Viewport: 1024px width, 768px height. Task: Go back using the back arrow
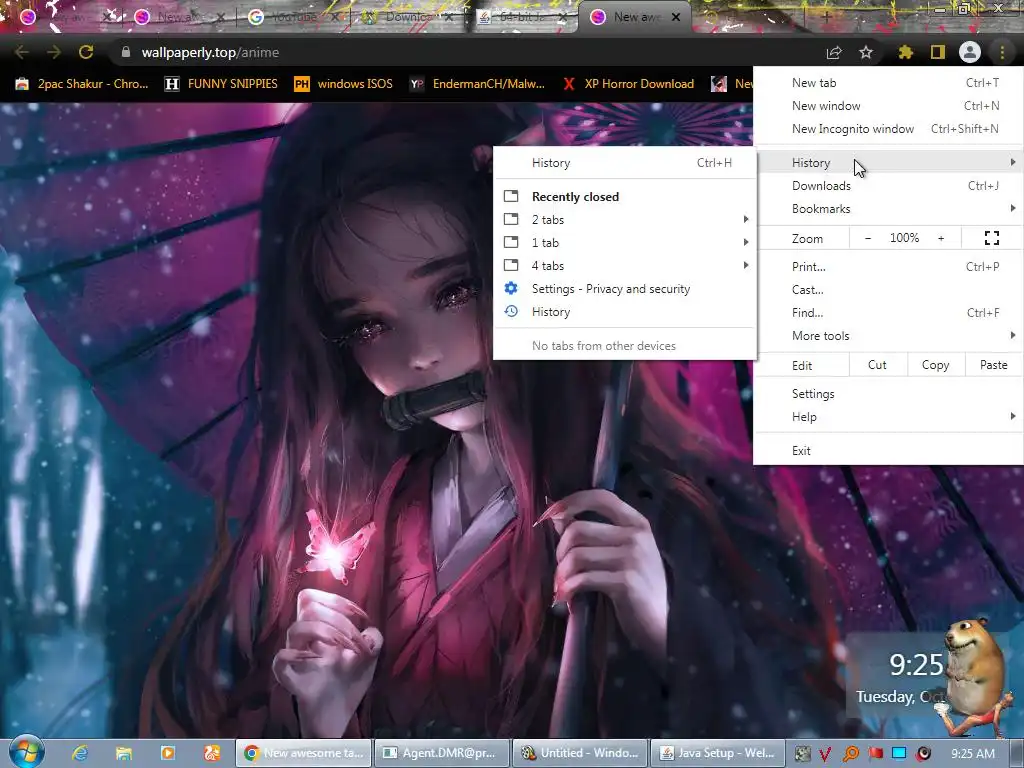[x=22, y=52]
